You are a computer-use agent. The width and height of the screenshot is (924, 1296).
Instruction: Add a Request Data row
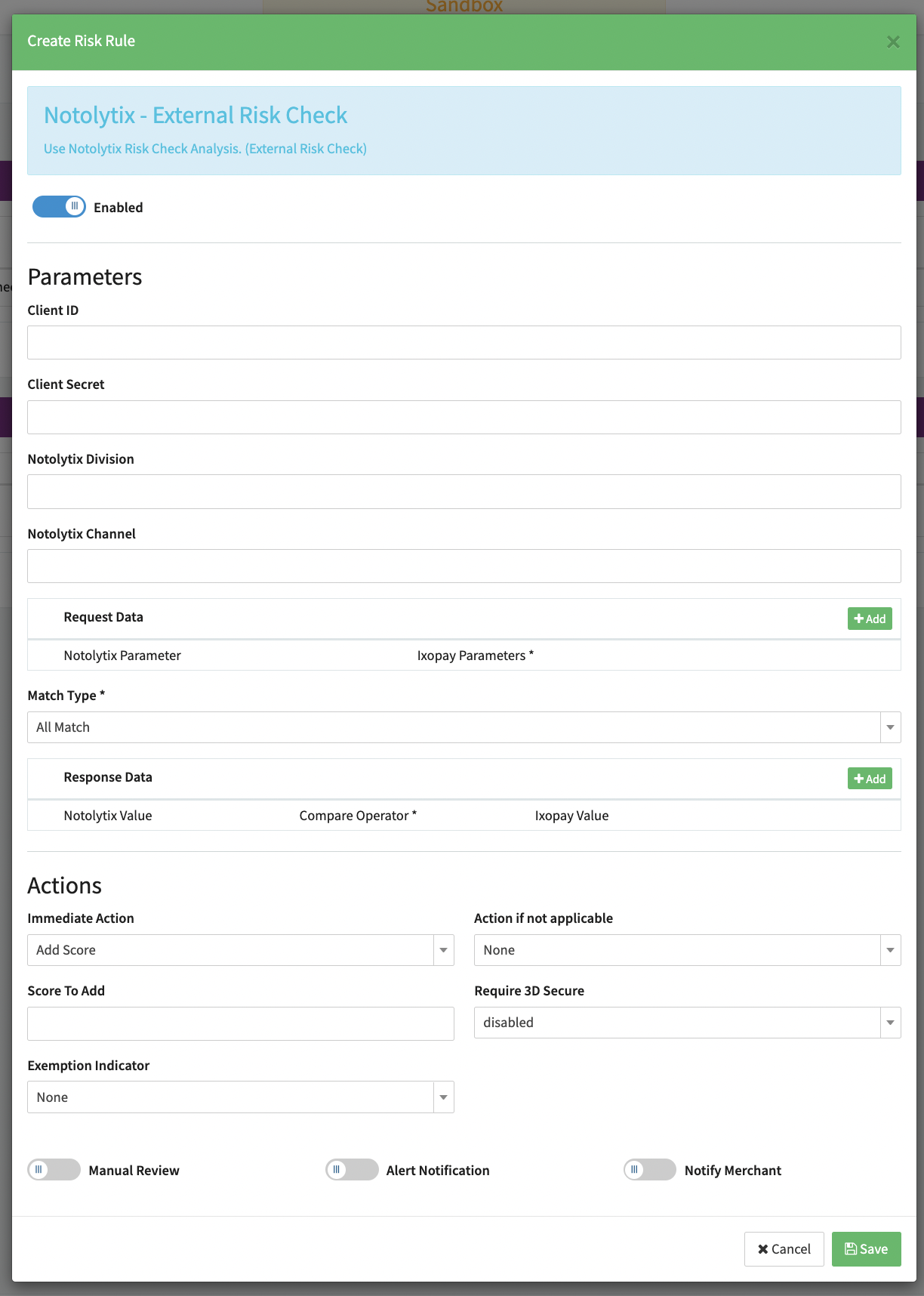pos(870,619)
